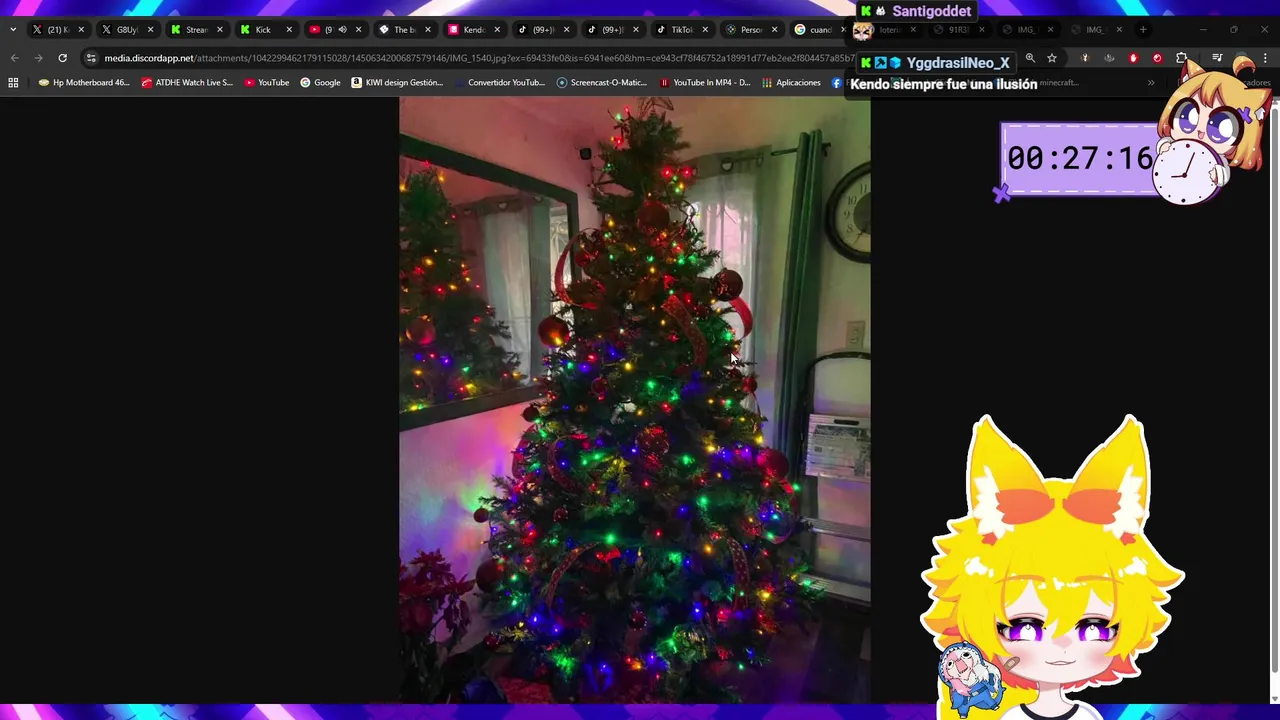This screenshot has width=1280, height=720.
Task: Open the YouTube bookmark
Action: pos(267,83)
